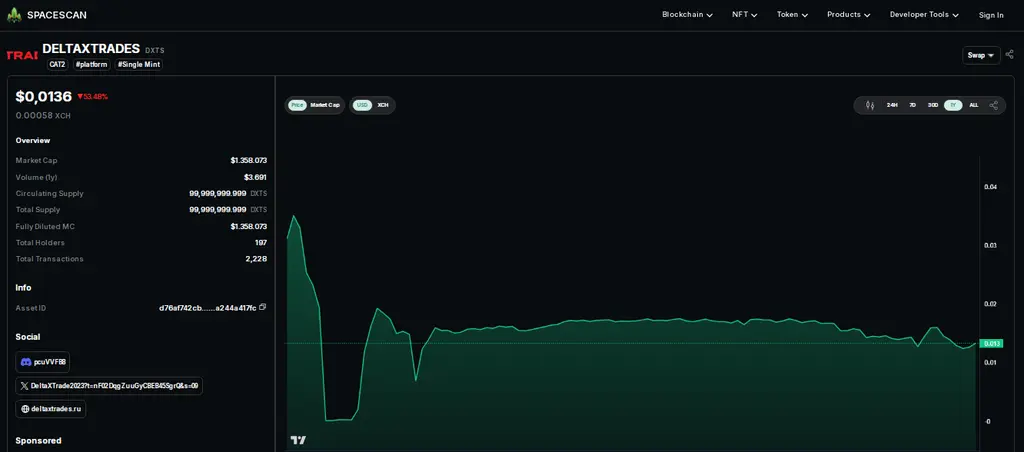Click the Overview section heading

[33, 140]
